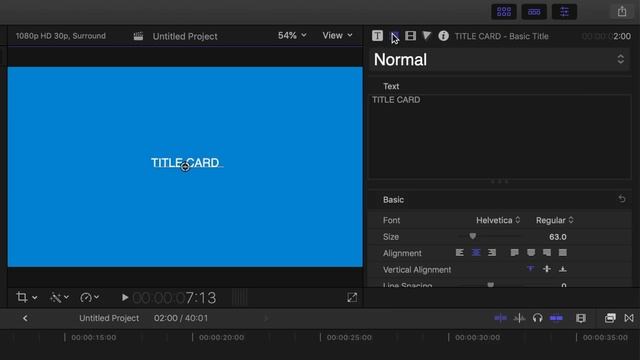Justify text with last line right

pos(547,253)
